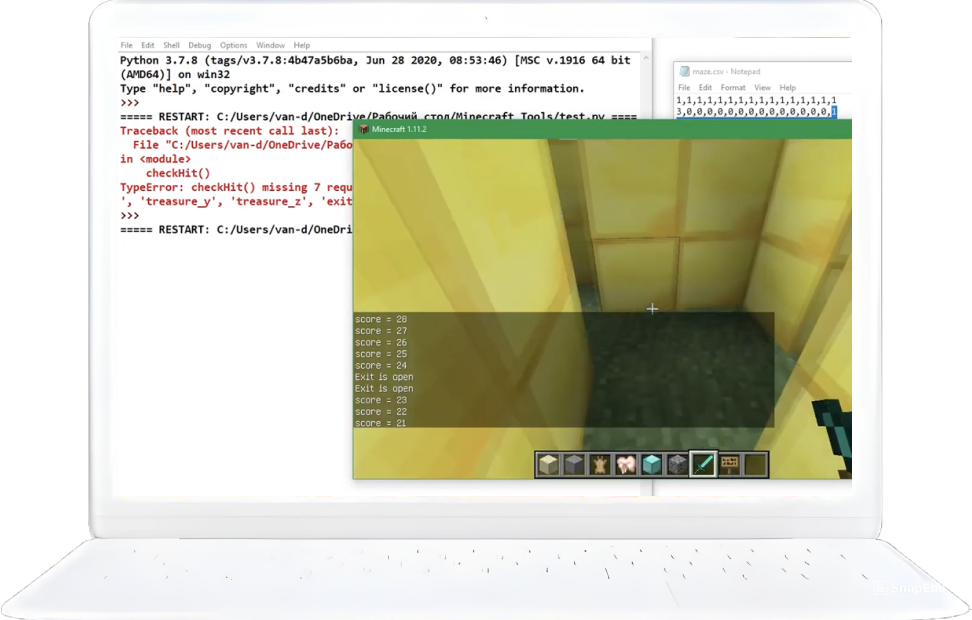Image resolution: width=972 pixels, height=620 pixels.
Task: Click the "'treasure_y', 'treasure_z'" error line
Action: [236, 202]
